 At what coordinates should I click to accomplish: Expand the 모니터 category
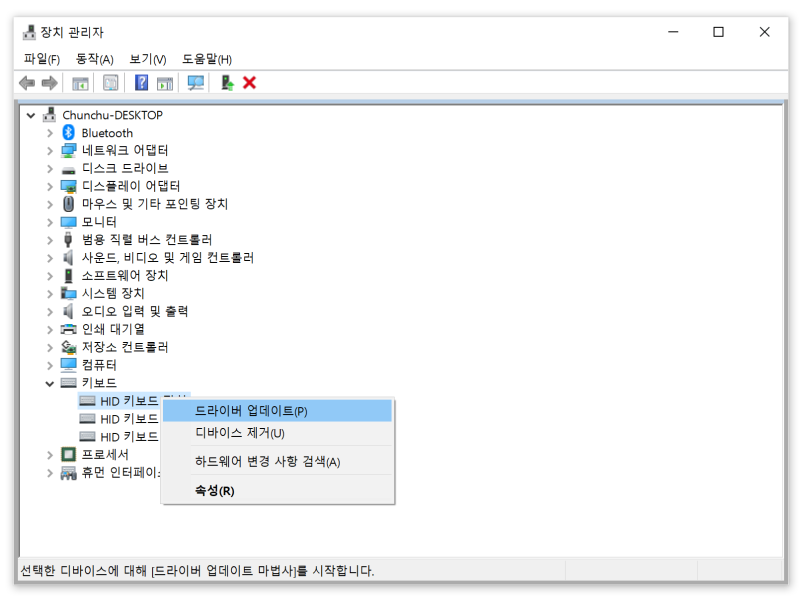[49, 222]
